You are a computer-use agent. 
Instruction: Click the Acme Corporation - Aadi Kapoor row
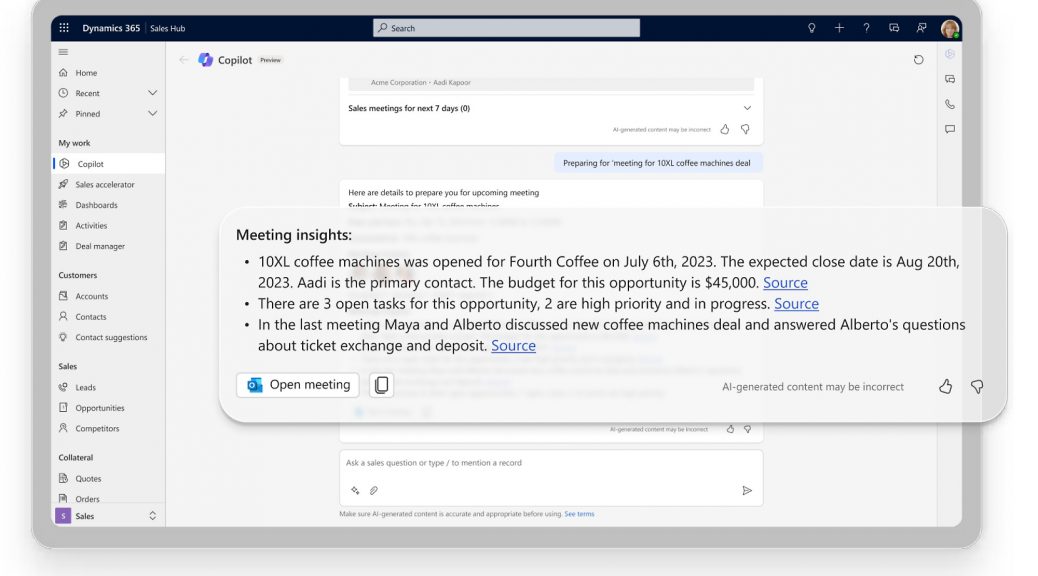[551, 83]
